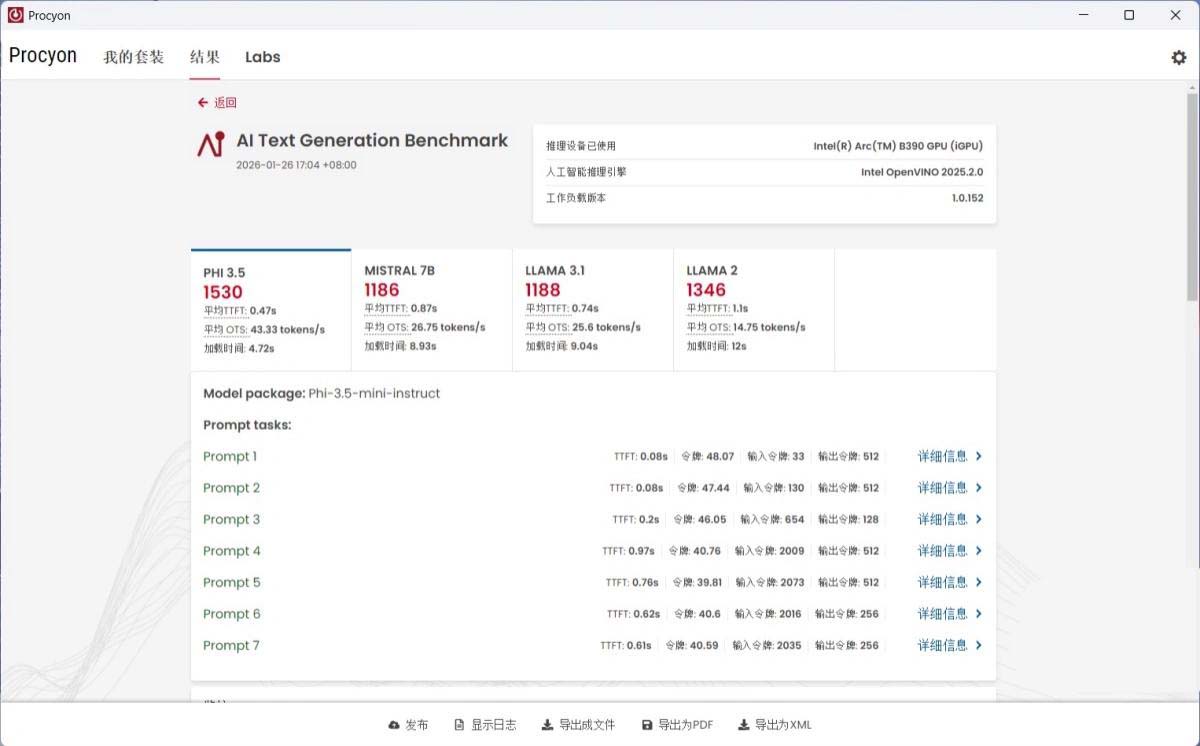Click the Prompt 6 label
Screen dimensions: 1200x746
click(x=232, y=614)
